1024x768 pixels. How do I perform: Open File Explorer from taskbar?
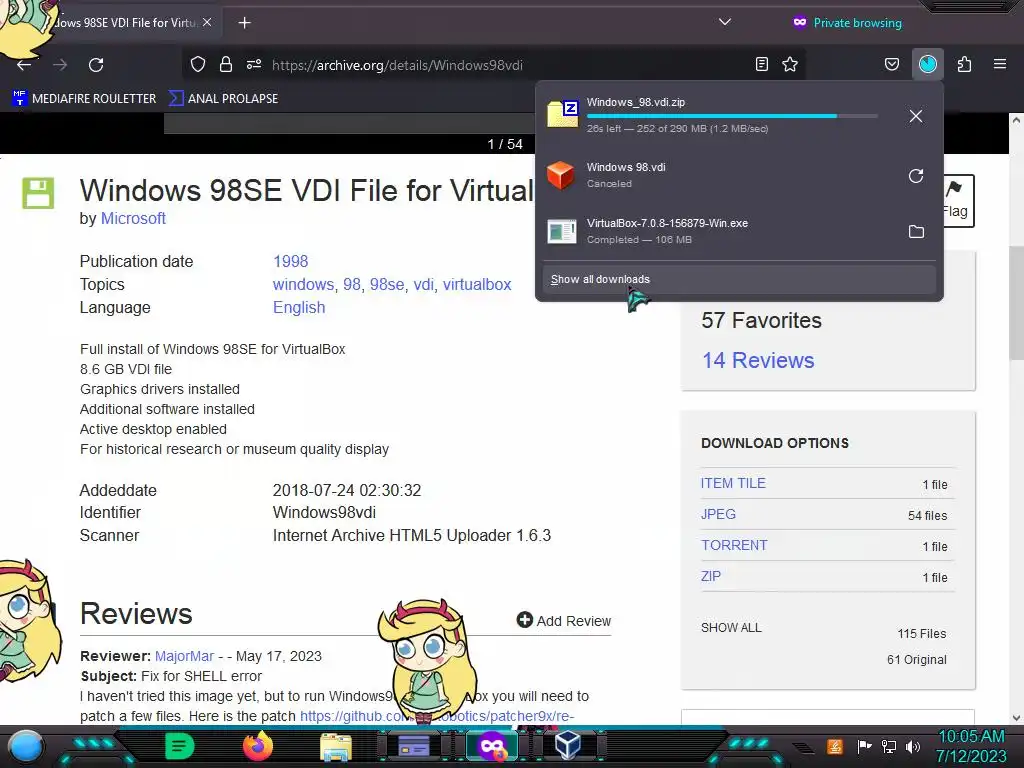pyautogui.click(x=336, y=746)
